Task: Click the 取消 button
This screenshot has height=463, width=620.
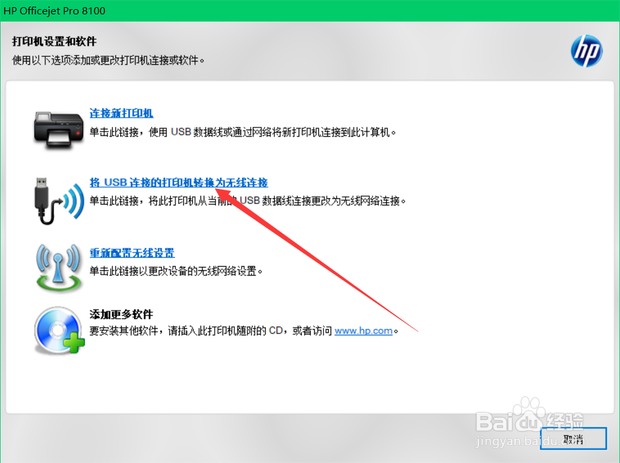Action: [x=573, y=438]
